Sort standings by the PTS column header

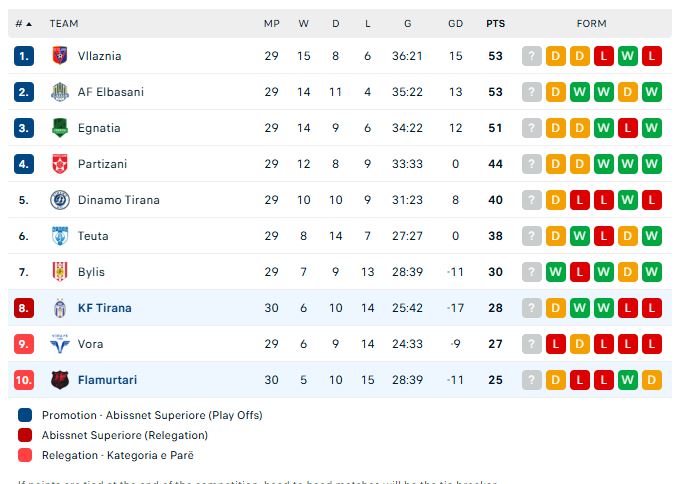pos(495,24)
